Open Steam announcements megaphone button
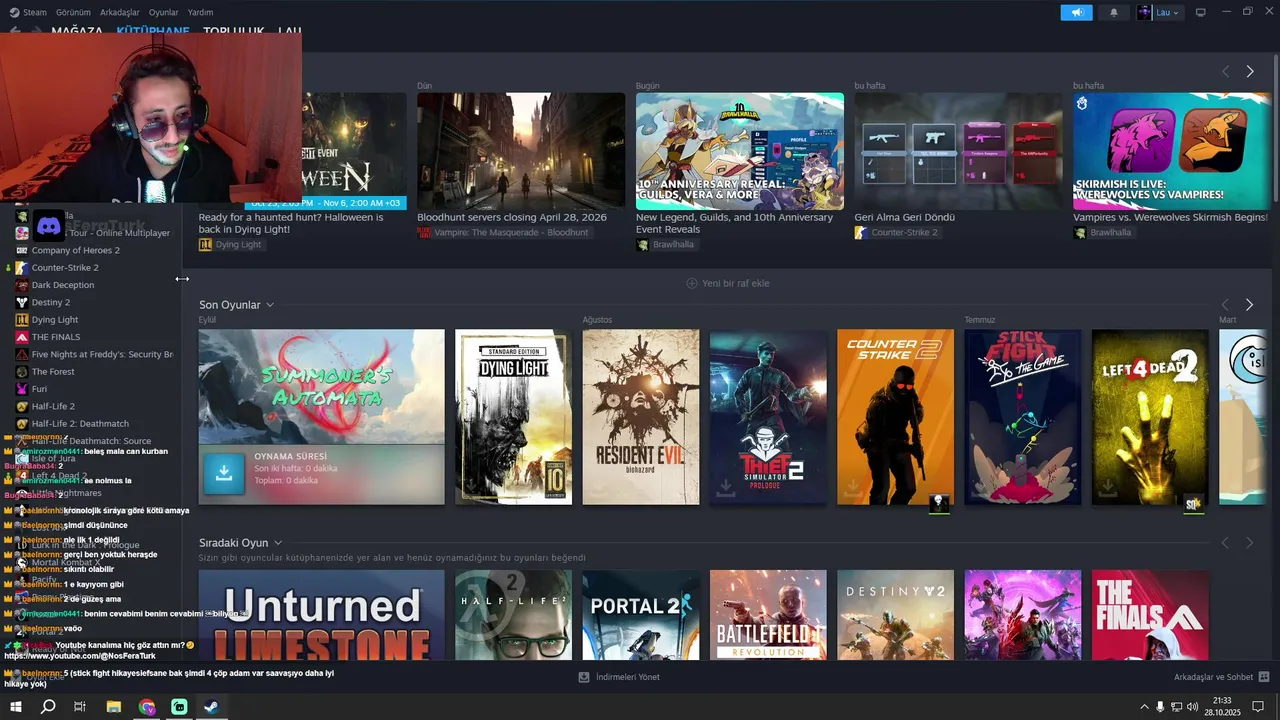 point(1076,12)
